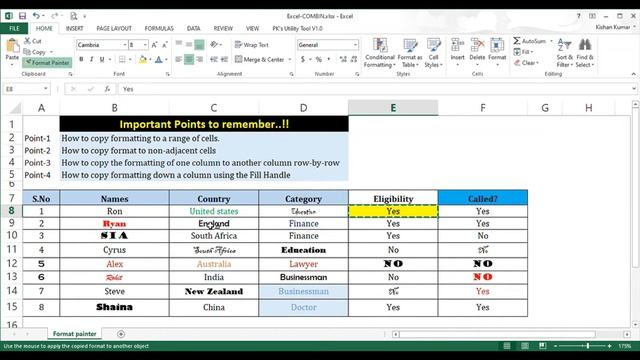Toggle Italic formatting
Viewport: 640px width, 360px height.
point(91,60)
